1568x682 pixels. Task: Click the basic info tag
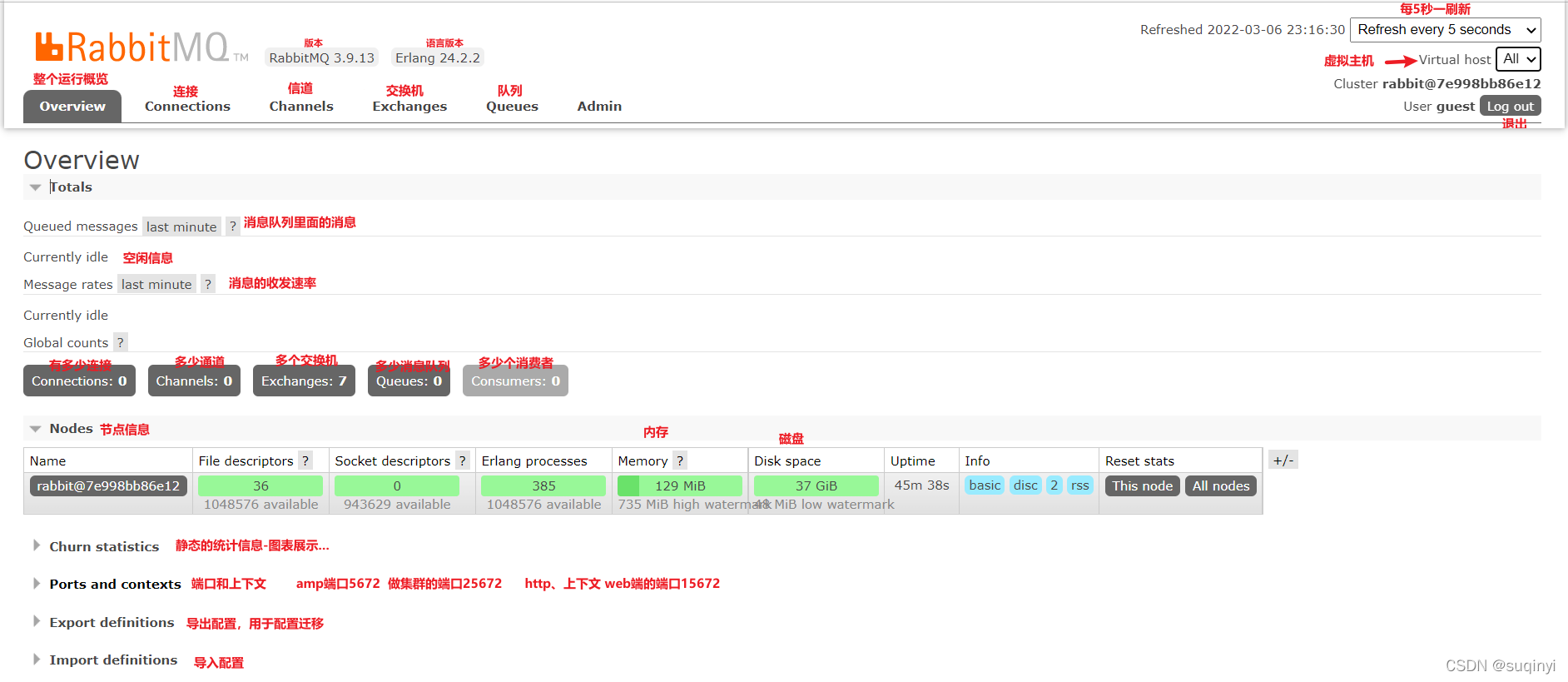coord(985,485)
